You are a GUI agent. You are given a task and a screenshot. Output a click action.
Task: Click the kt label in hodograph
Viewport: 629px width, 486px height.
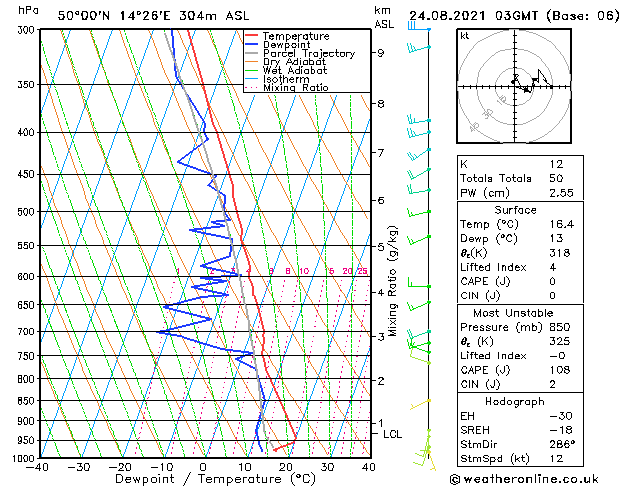465,36
